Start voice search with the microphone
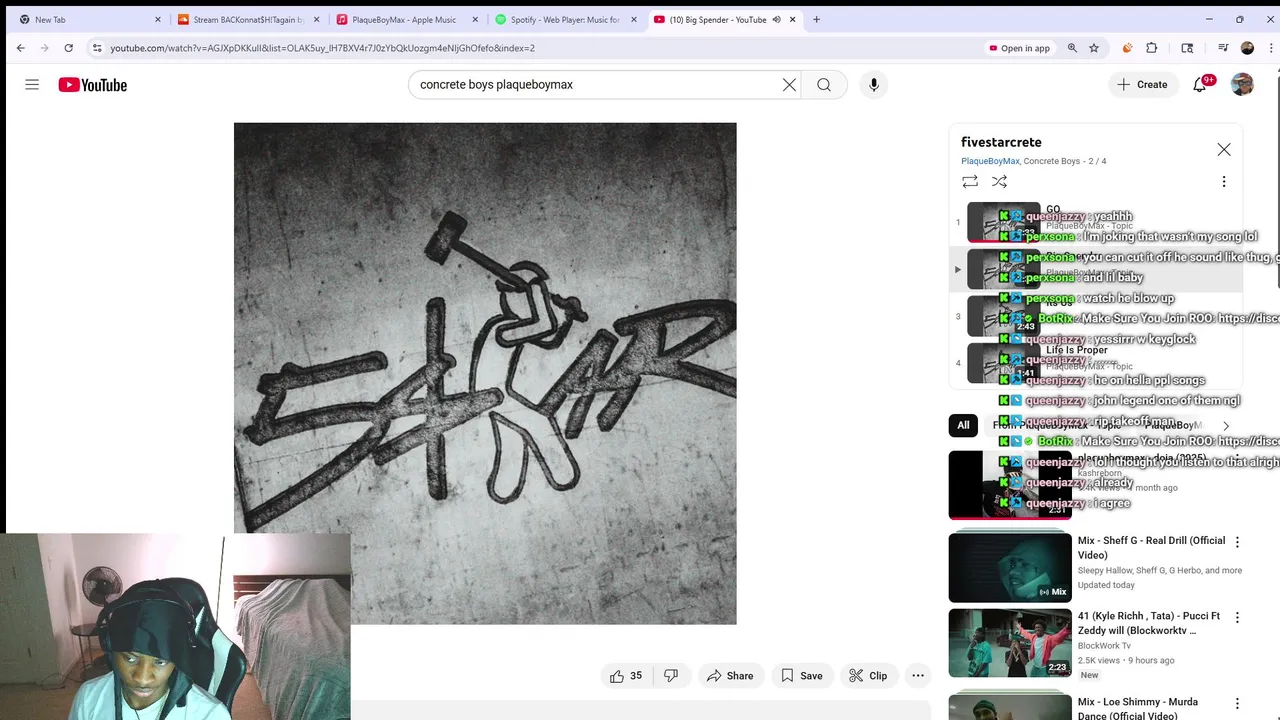The width and height of the screenshot is (1280, 720). click(874, 85)
